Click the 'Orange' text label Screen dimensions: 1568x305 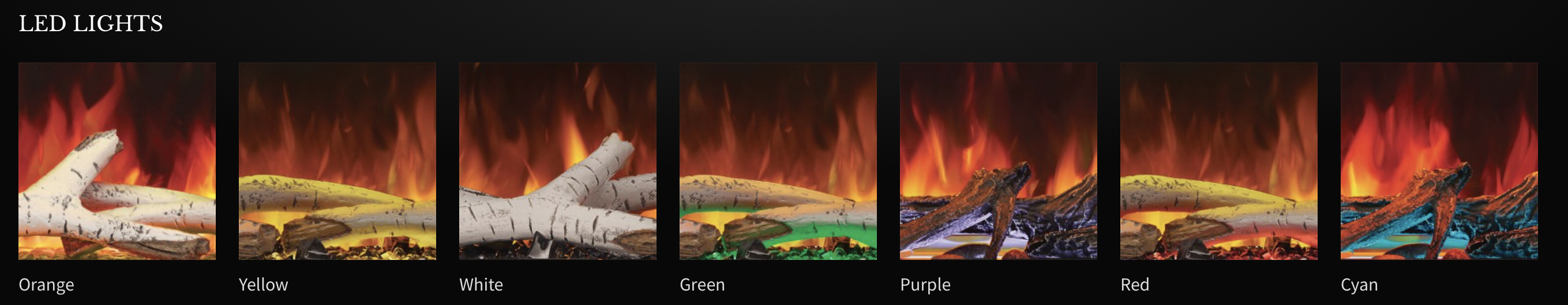point(46,285)
